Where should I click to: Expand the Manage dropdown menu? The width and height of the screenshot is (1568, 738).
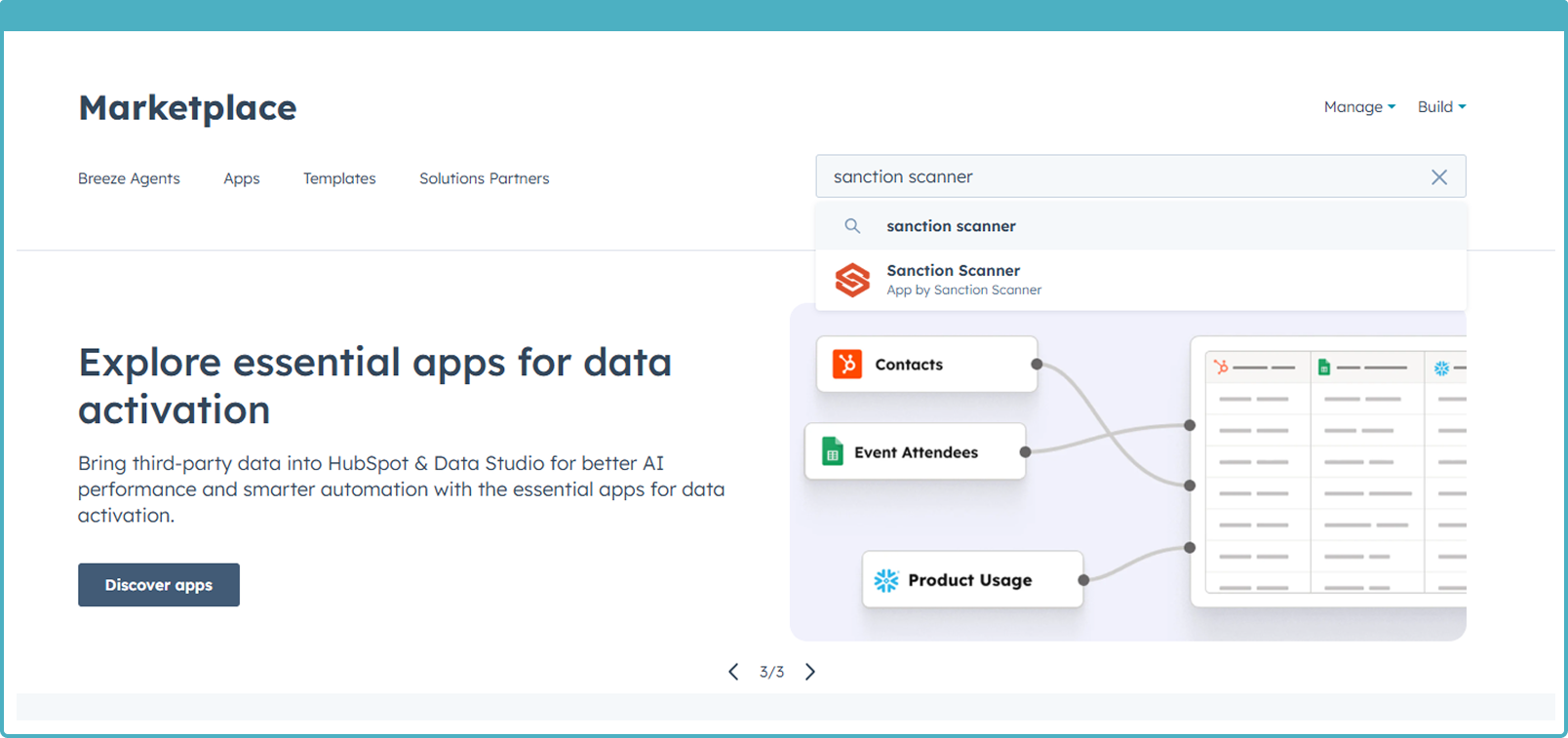(x=1359, y=107)
